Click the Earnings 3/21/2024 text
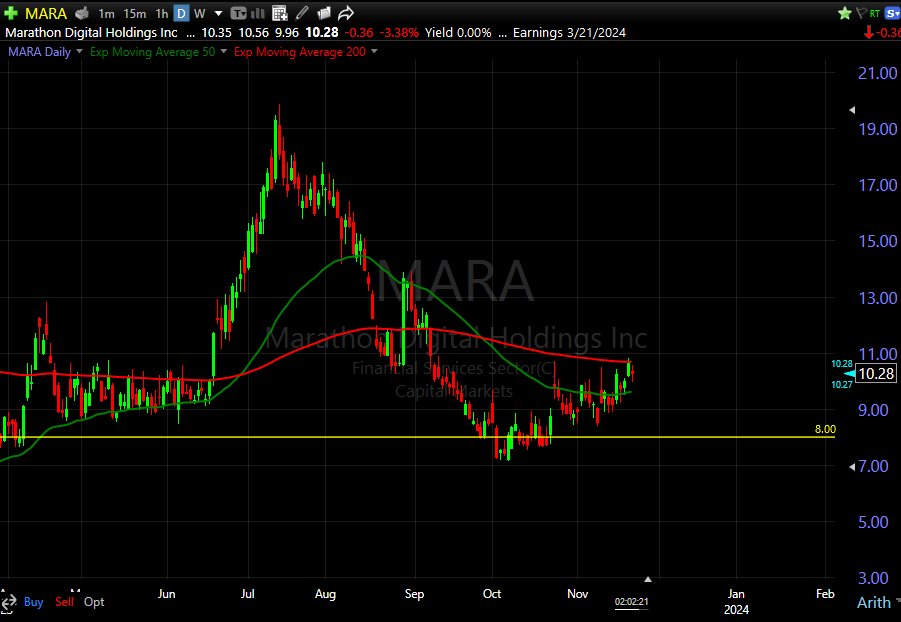 pos(569,33)
